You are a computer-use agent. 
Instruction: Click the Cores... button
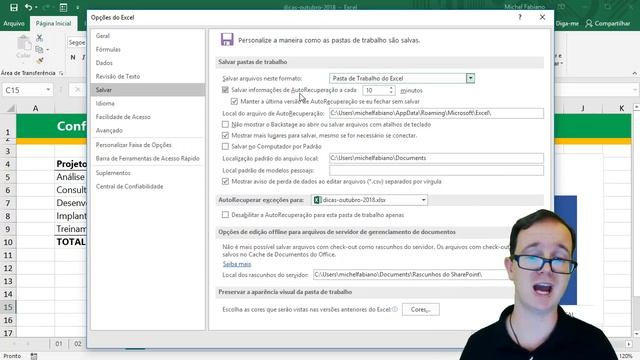(x=421, y=309)
